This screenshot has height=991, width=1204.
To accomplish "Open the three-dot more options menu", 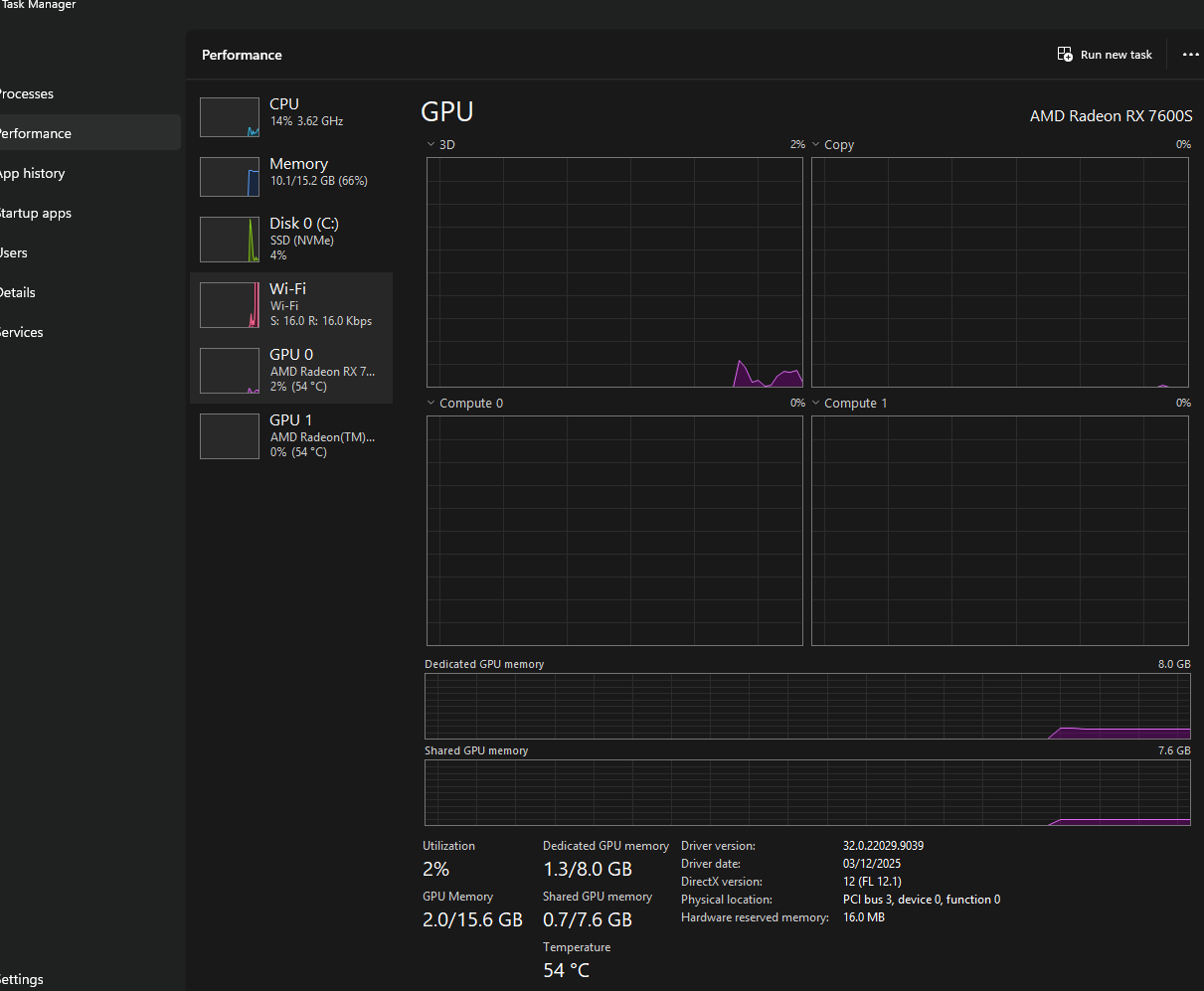I will pos(1190,55).
